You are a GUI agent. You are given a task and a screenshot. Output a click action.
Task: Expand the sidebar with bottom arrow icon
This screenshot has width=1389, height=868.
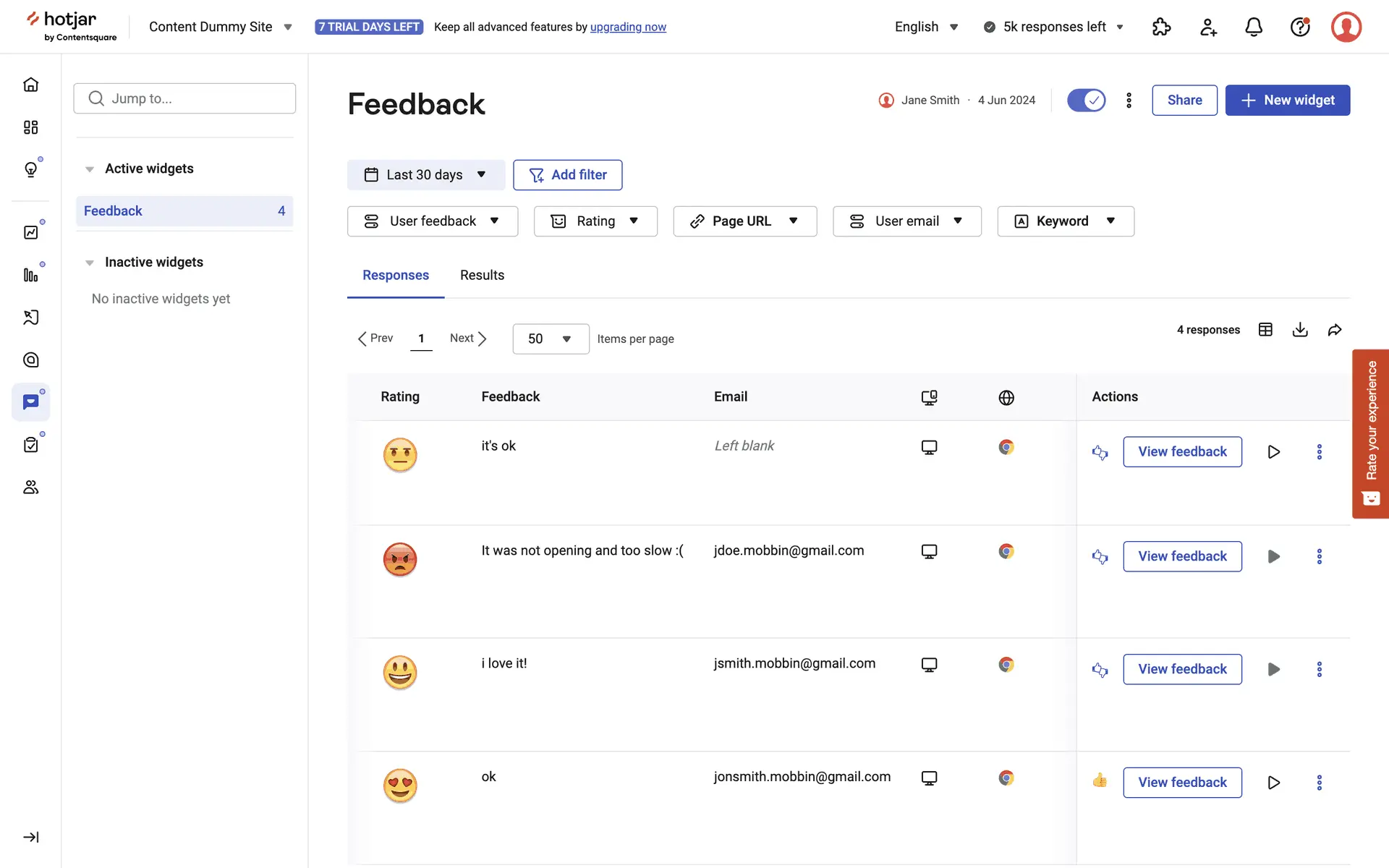click(30, 837)
